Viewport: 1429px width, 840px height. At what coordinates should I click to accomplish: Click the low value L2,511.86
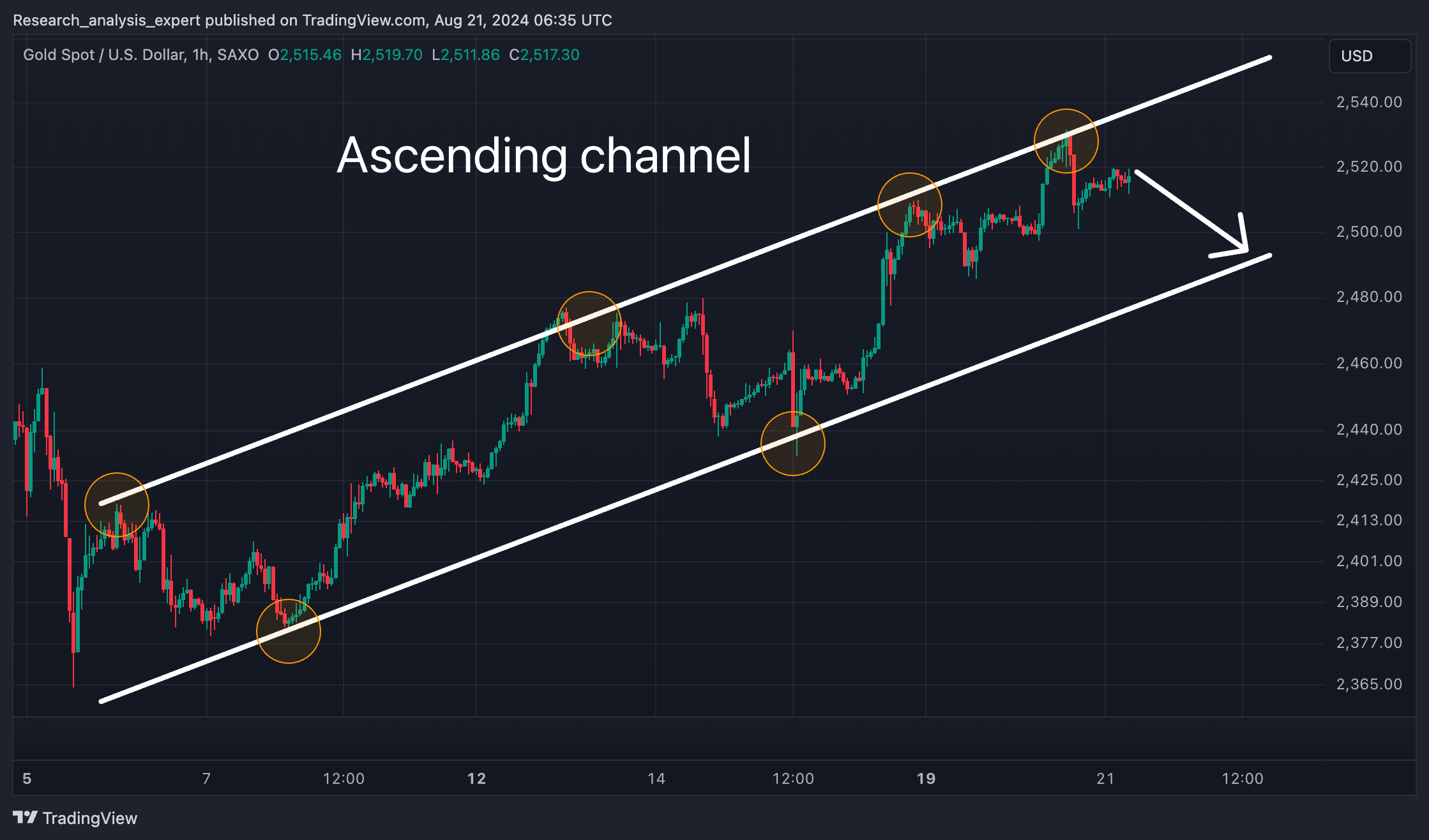(x=465, y=55)
